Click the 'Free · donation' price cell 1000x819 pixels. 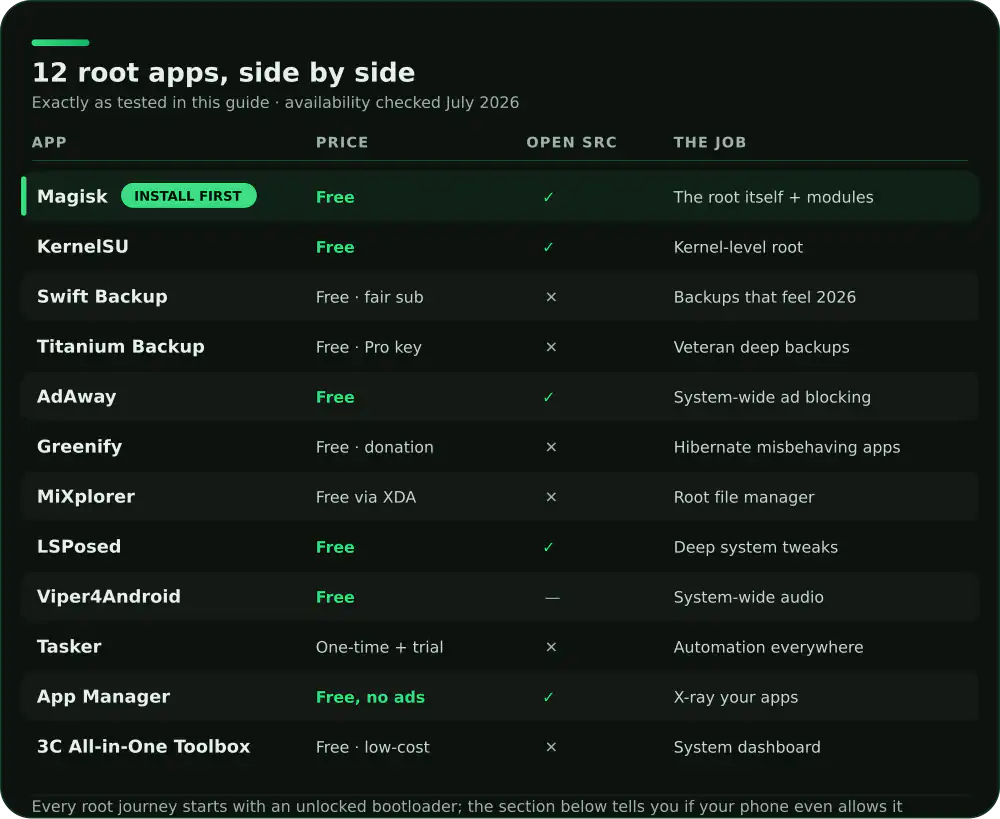(x=375, y=447)
